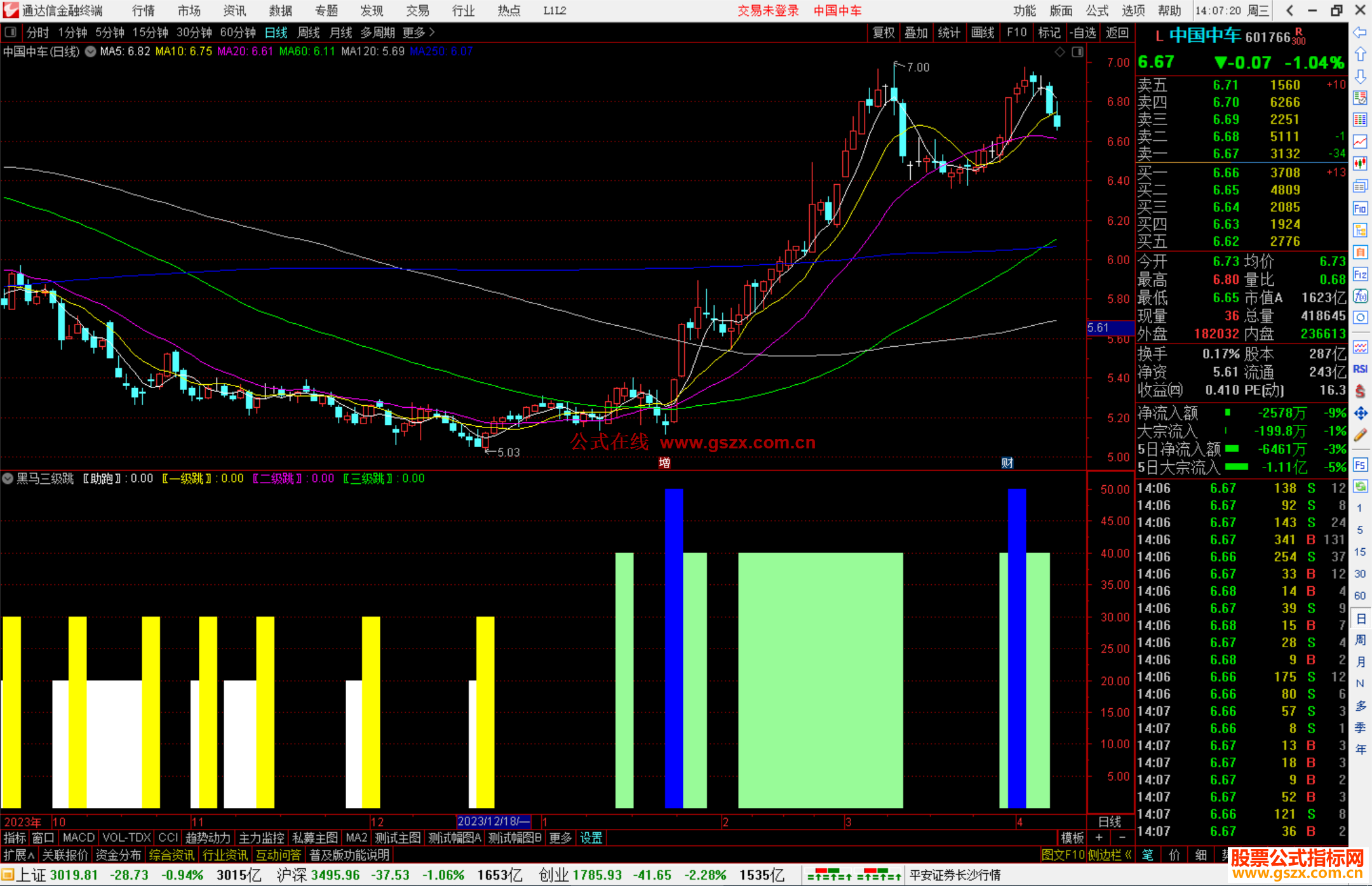1372x886 pixels.
Task: Click the 叠加 overlay button
Action: point(916,32)
